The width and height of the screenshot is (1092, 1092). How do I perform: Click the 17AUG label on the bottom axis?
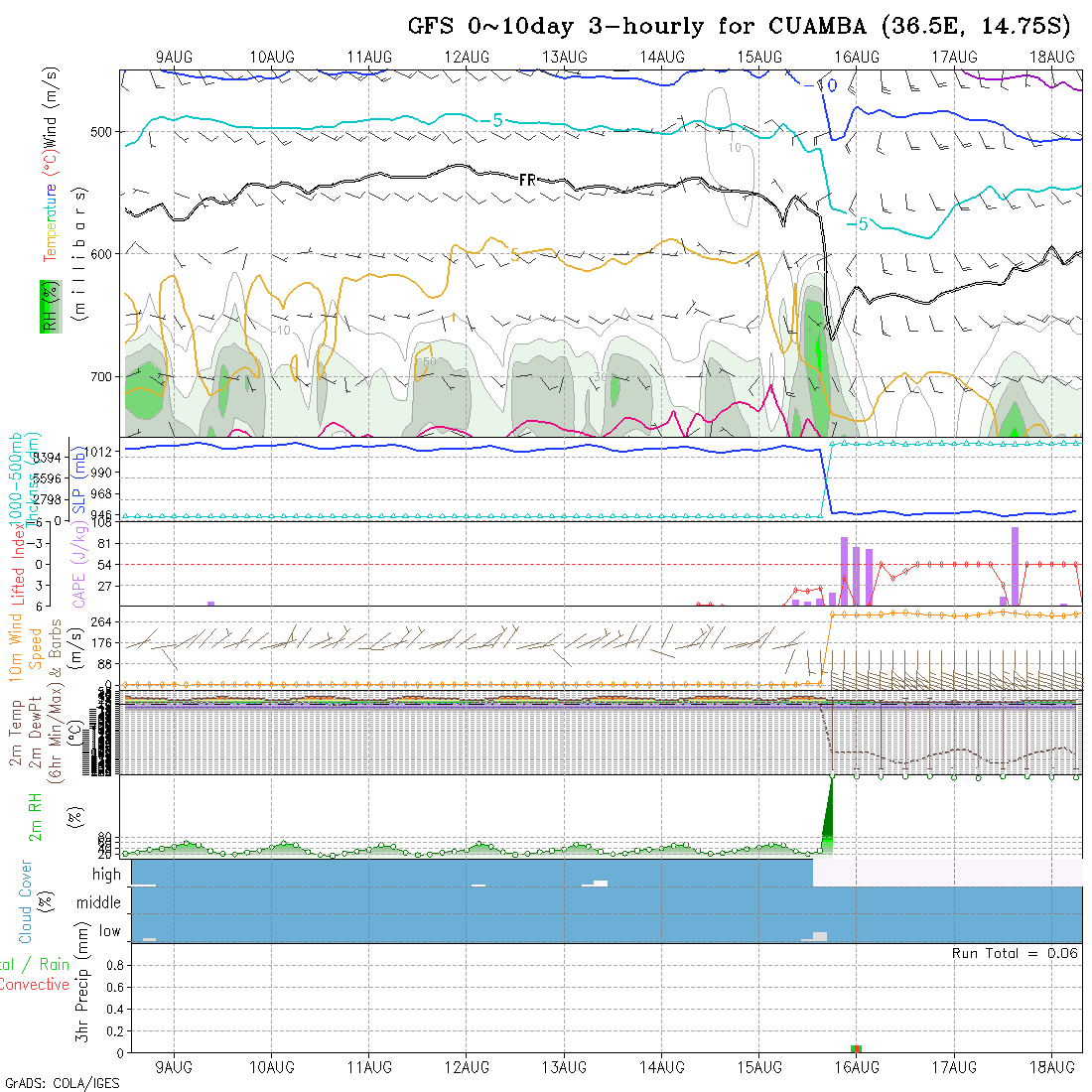pos(954,1067)
